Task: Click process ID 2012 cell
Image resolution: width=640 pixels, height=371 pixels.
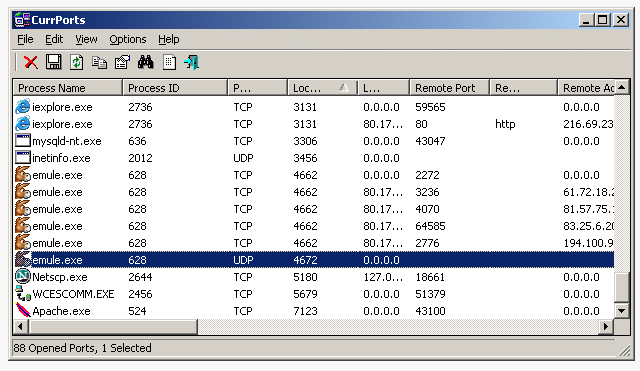Action: (140, 158)
